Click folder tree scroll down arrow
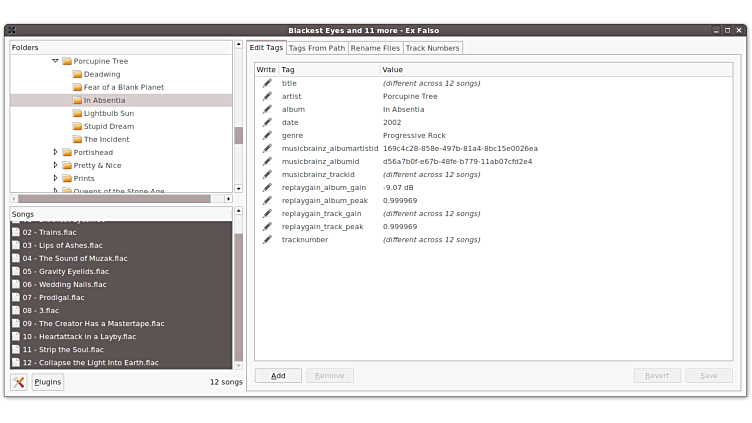 click(x=238, y=188)
